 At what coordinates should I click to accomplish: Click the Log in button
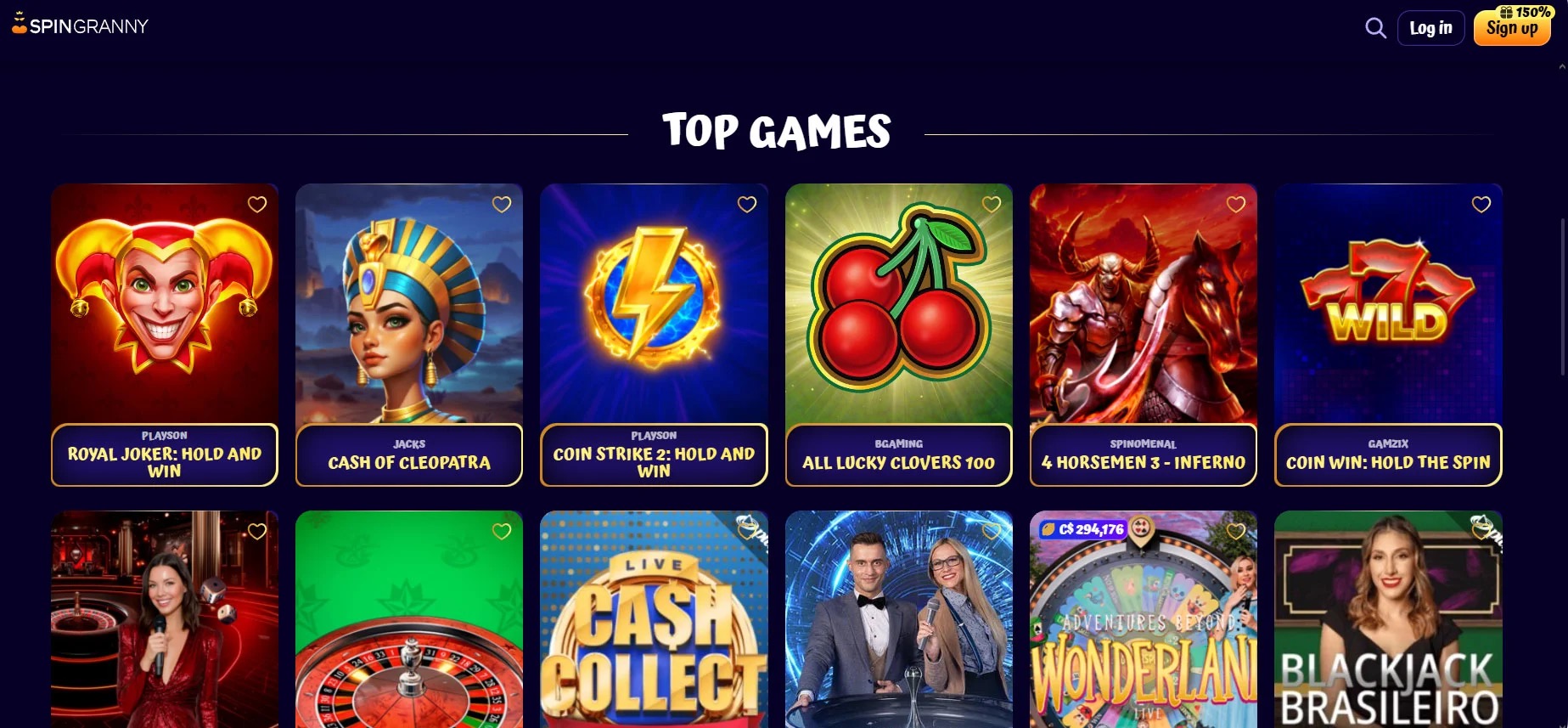pos(1431,28)
